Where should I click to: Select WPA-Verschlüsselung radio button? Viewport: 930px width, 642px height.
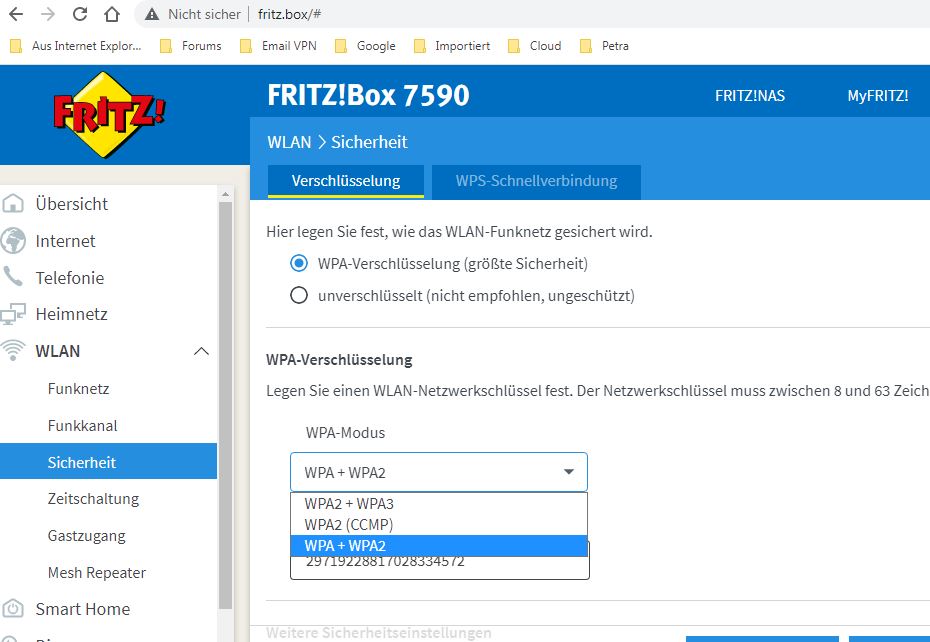coord(299,263)
